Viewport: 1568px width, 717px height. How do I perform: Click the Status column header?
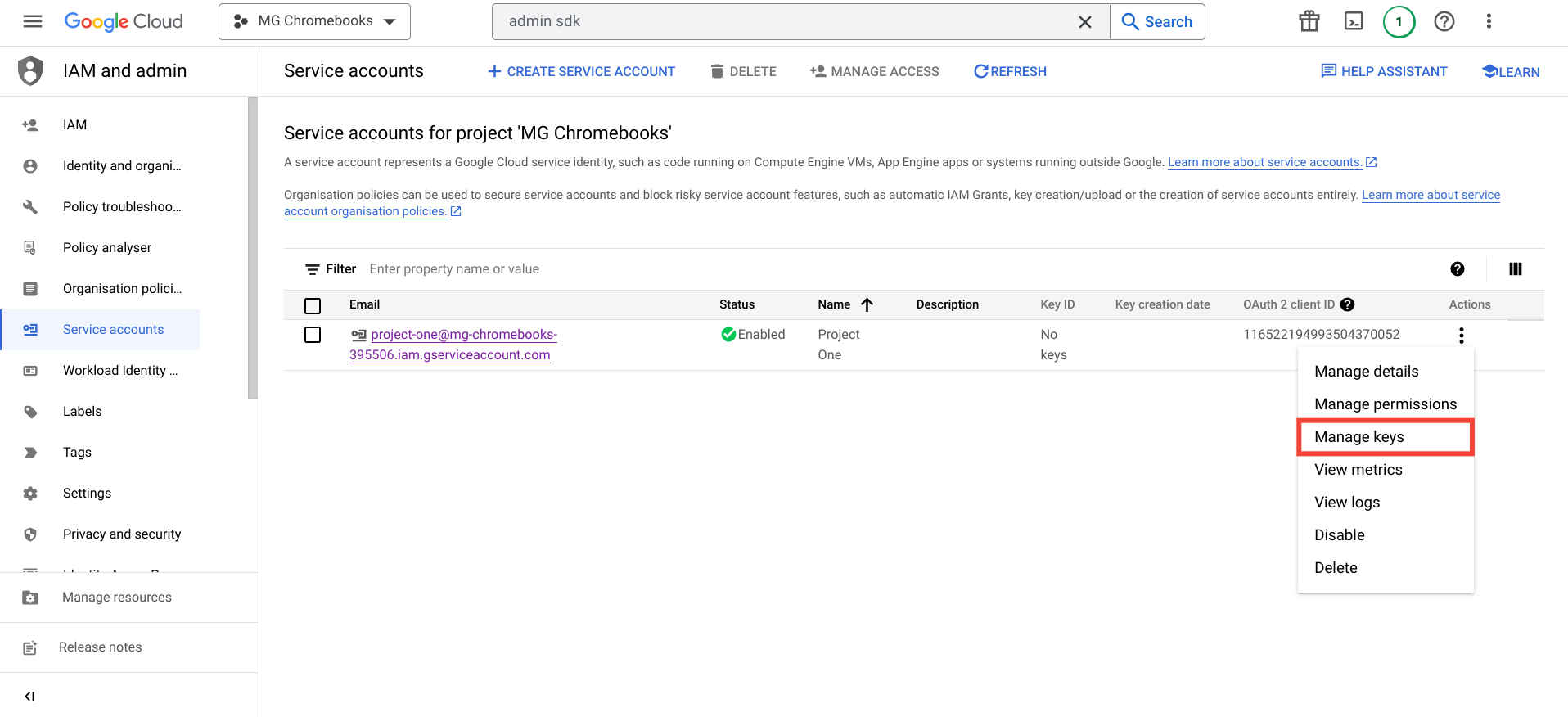tap(737, 304)
